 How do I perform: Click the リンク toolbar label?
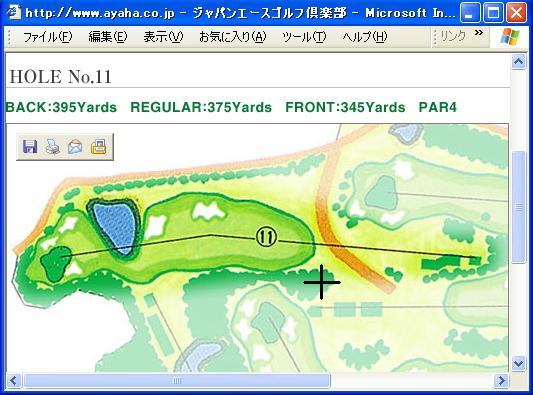453,36
